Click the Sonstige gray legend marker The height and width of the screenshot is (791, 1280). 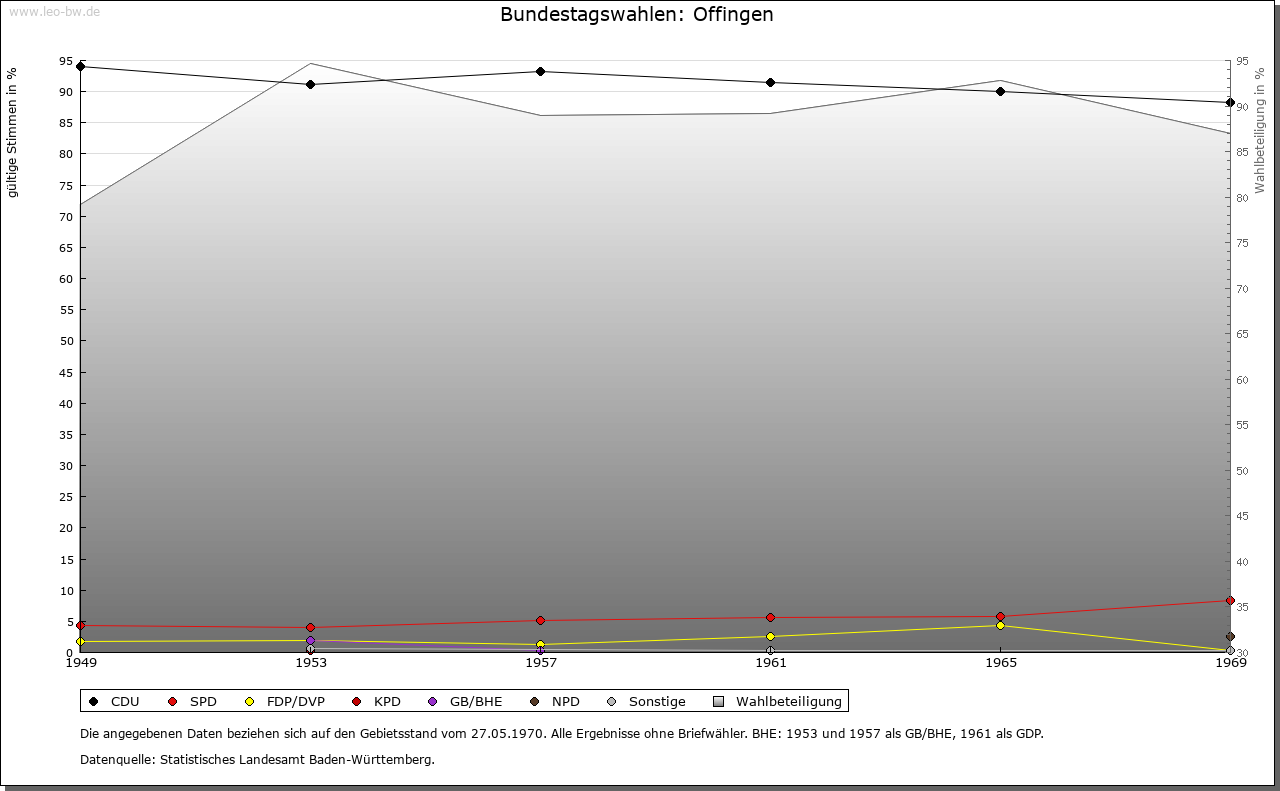[x=612, y=702]
